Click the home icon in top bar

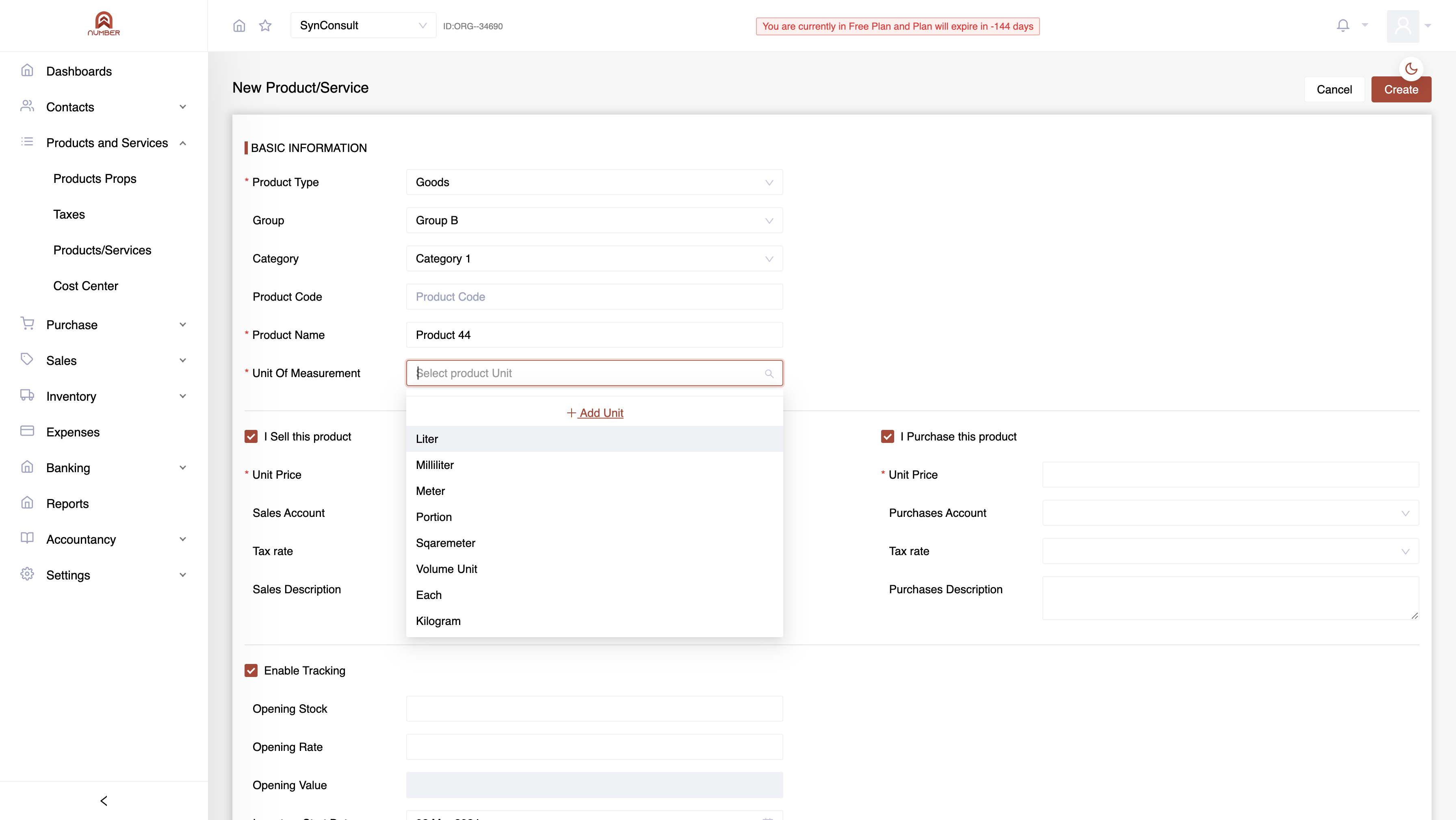(x=239, y=26)
